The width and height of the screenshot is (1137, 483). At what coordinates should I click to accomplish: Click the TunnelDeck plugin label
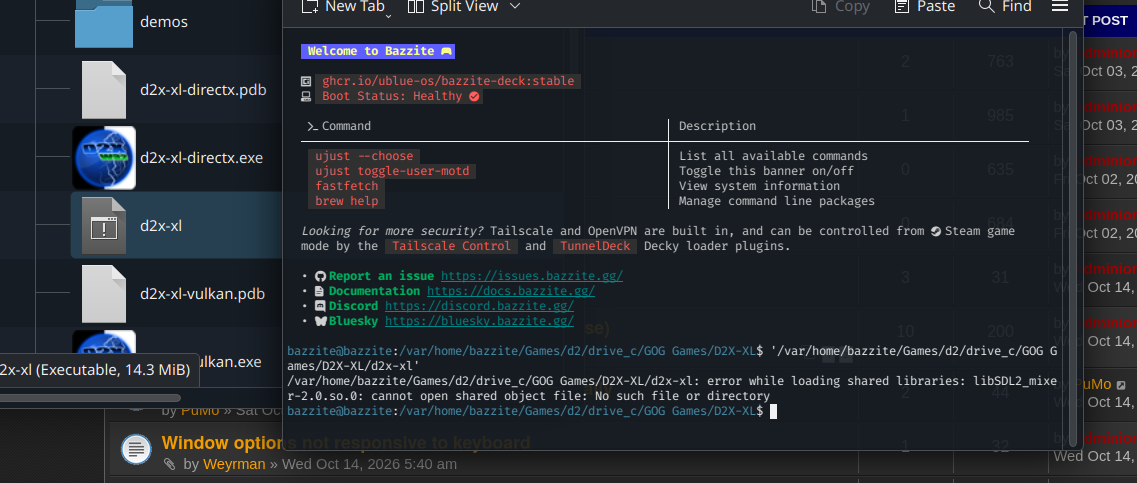click(595, 246)
